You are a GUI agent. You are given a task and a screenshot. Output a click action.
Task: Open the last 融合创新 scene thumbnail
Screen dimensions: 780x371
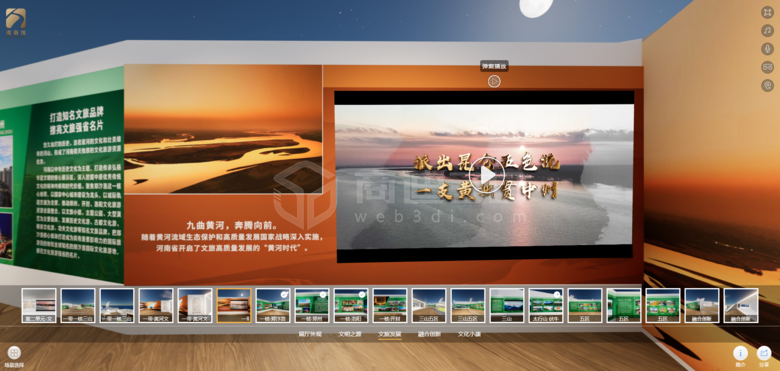coord(741,305)
